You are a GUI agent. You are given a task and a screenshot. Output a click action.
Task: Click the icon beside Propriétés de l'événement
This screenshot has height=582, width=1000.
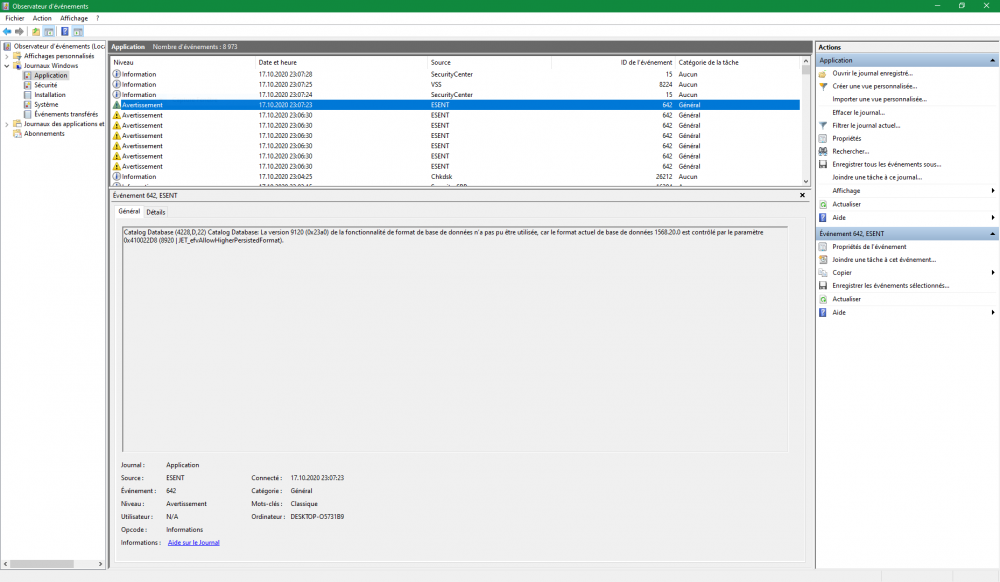[823, 246]
